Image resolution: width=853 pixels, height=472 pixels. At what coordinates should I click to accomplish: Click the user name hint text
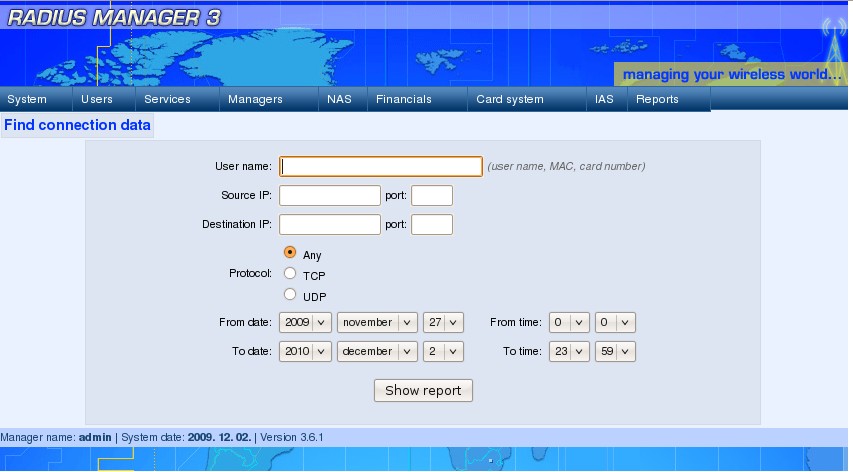pos(566,166)
